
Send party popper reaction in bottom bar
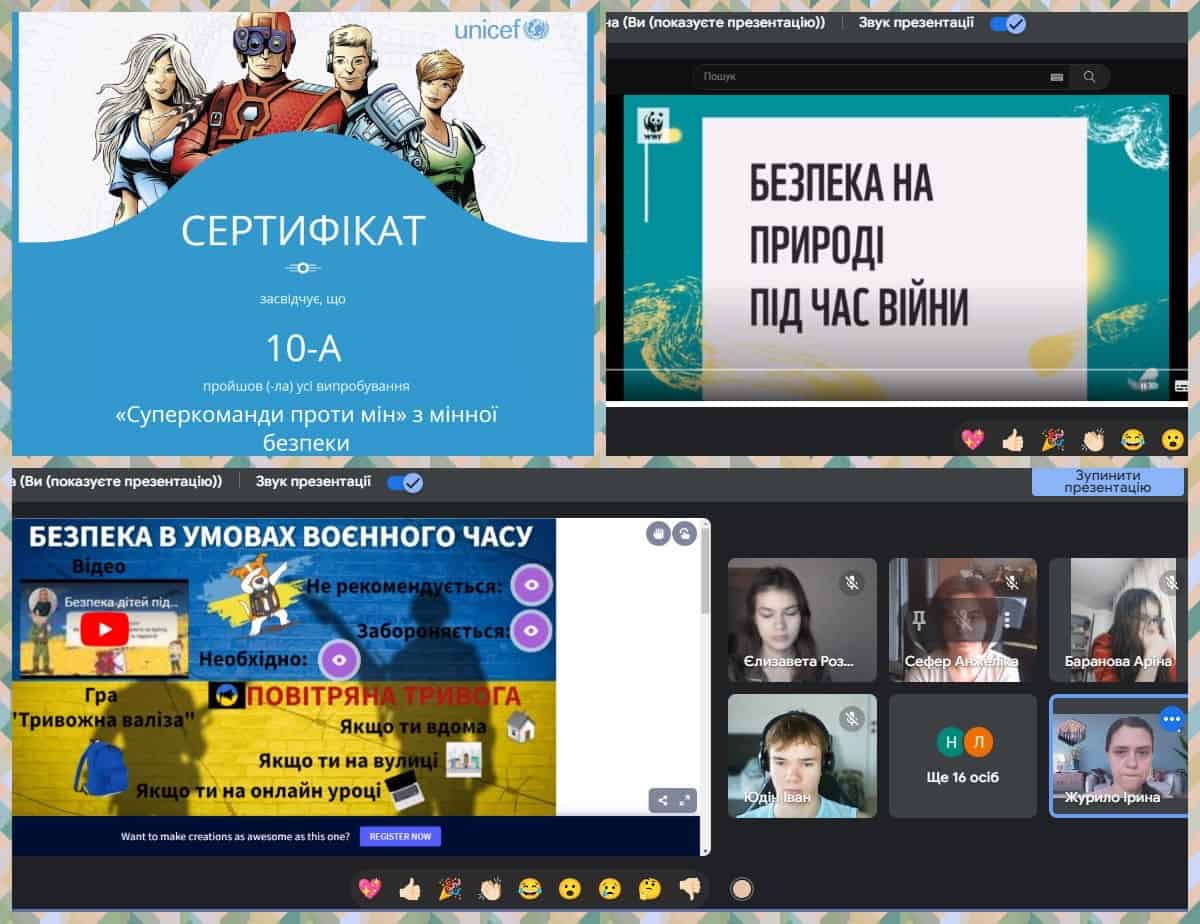[x=450, y=888]
